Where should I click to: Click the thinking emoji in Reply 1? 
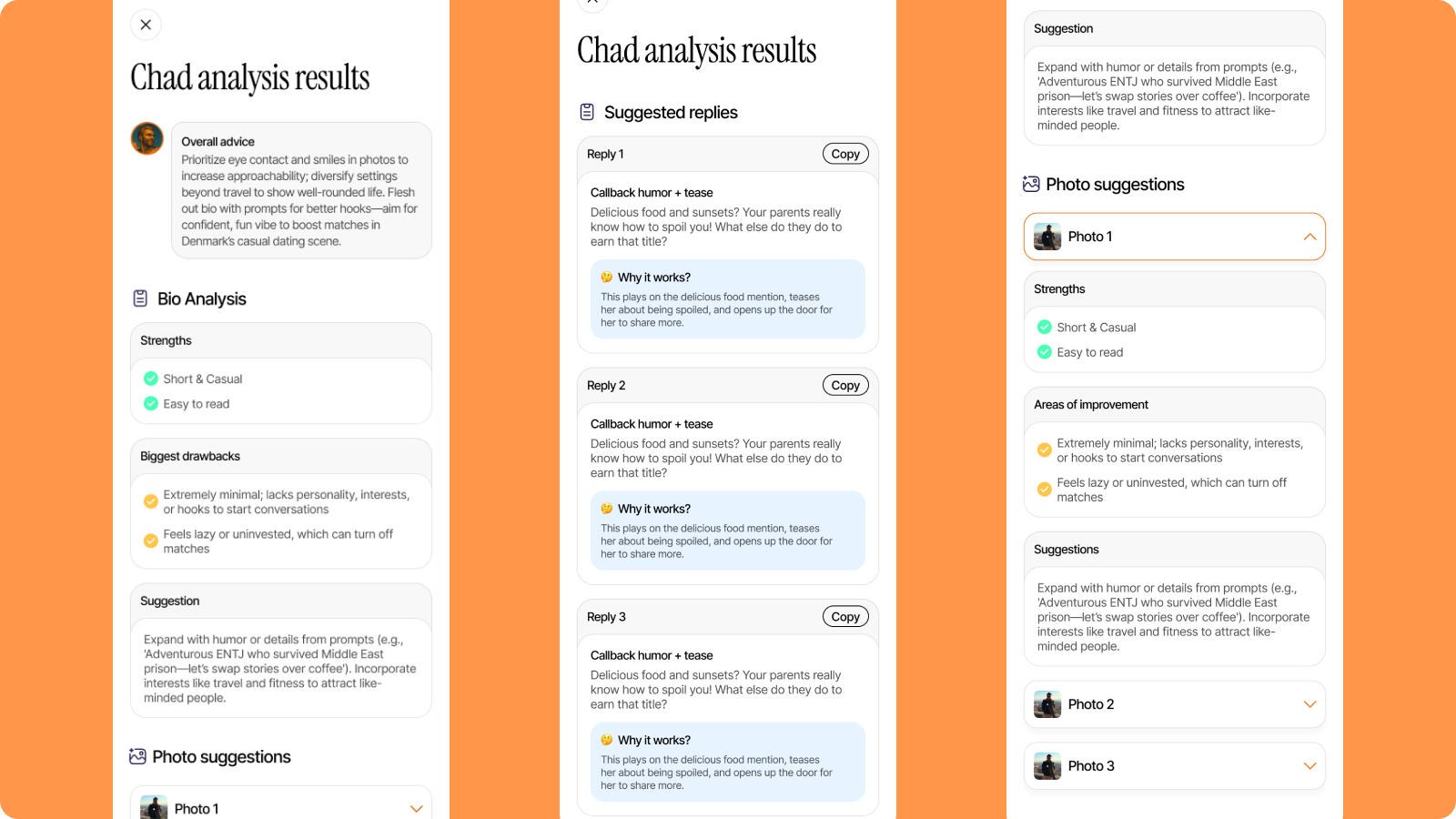click(x=606, y=278)
